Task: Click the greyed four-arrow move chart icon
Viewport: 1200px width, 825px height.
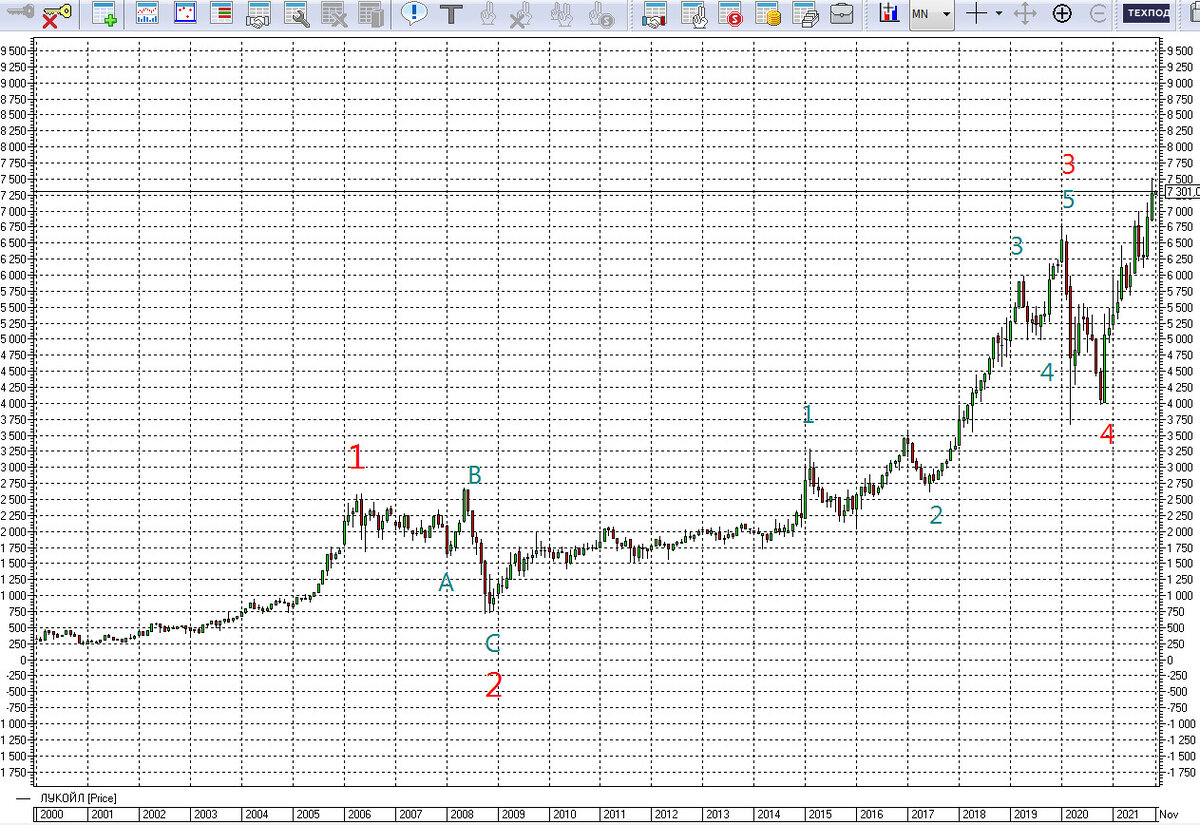Action: tap(1025, 14)
